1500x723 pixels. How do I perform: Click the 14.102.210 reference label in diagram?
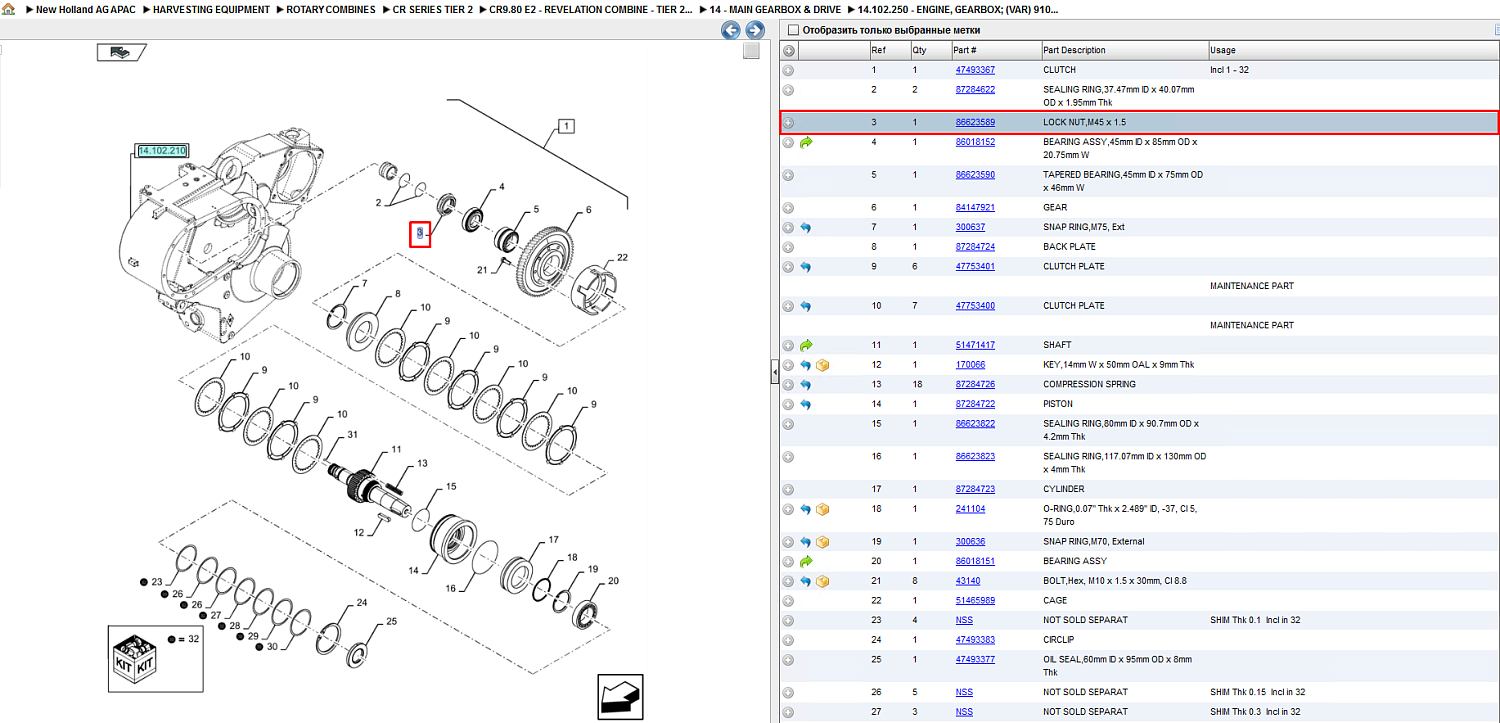pos(162,151)
